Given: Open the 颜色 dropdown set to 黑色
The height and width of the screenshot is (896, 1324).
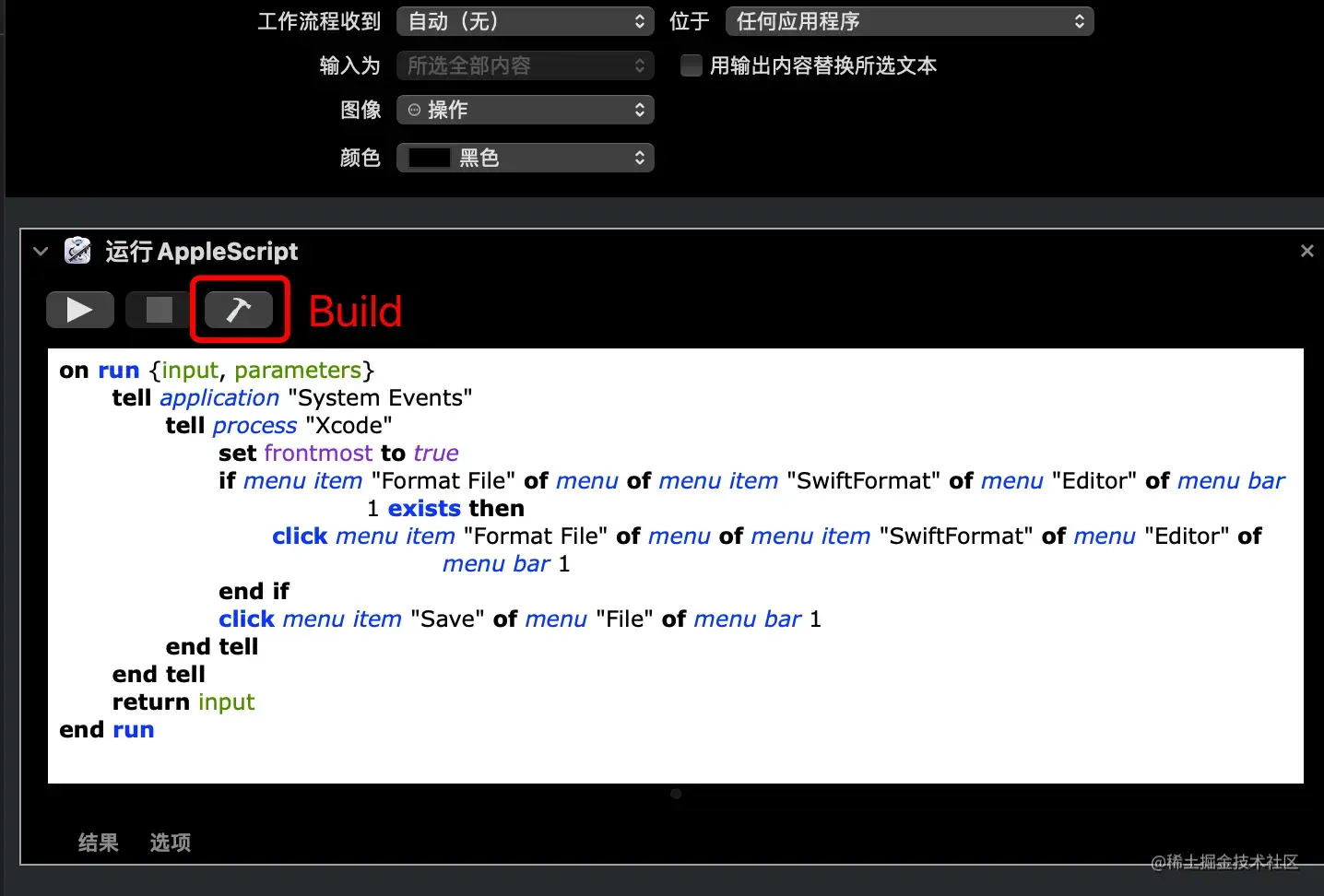Looking at the screenshot, I should 525,158.
